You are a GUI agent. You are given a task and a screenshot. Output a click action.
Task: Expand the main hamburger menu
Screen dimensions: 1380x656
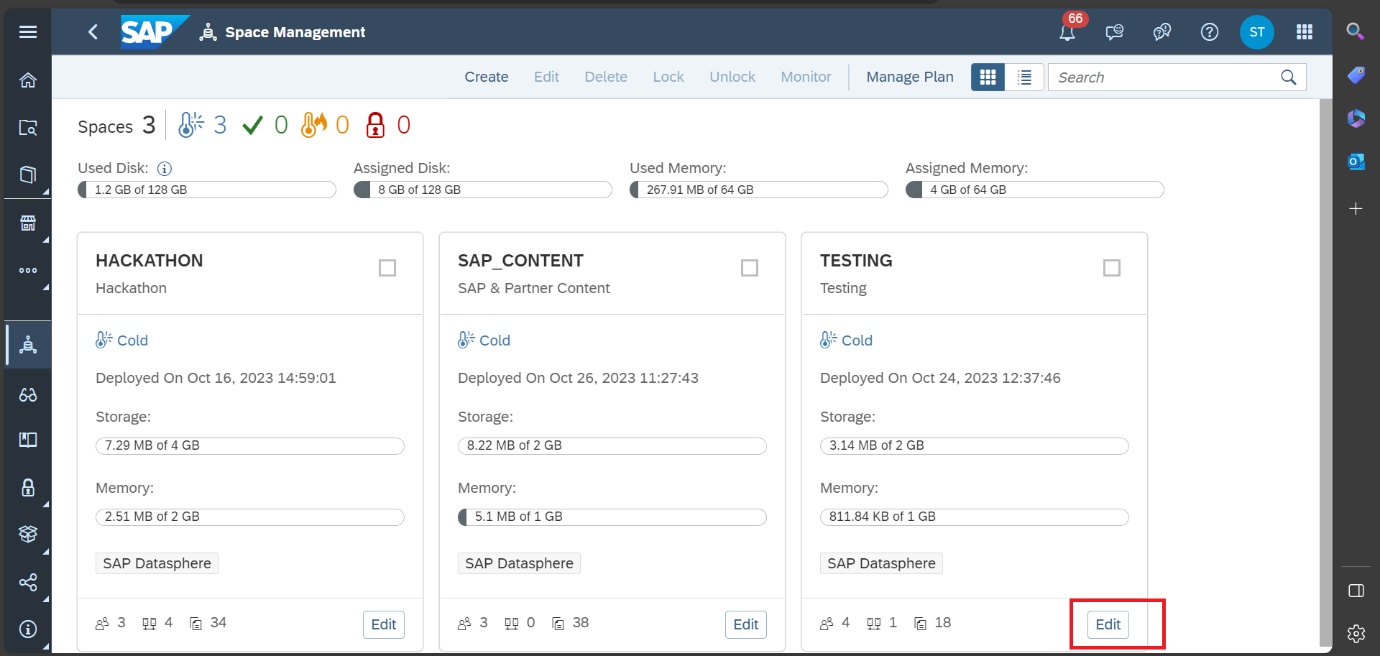pos(28,32)
